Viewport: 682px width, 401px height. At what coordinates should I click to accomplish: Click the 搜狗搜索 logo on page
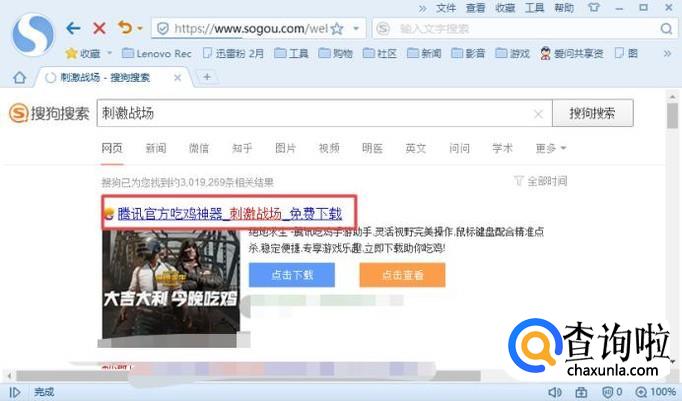click(x=49, y=114)
